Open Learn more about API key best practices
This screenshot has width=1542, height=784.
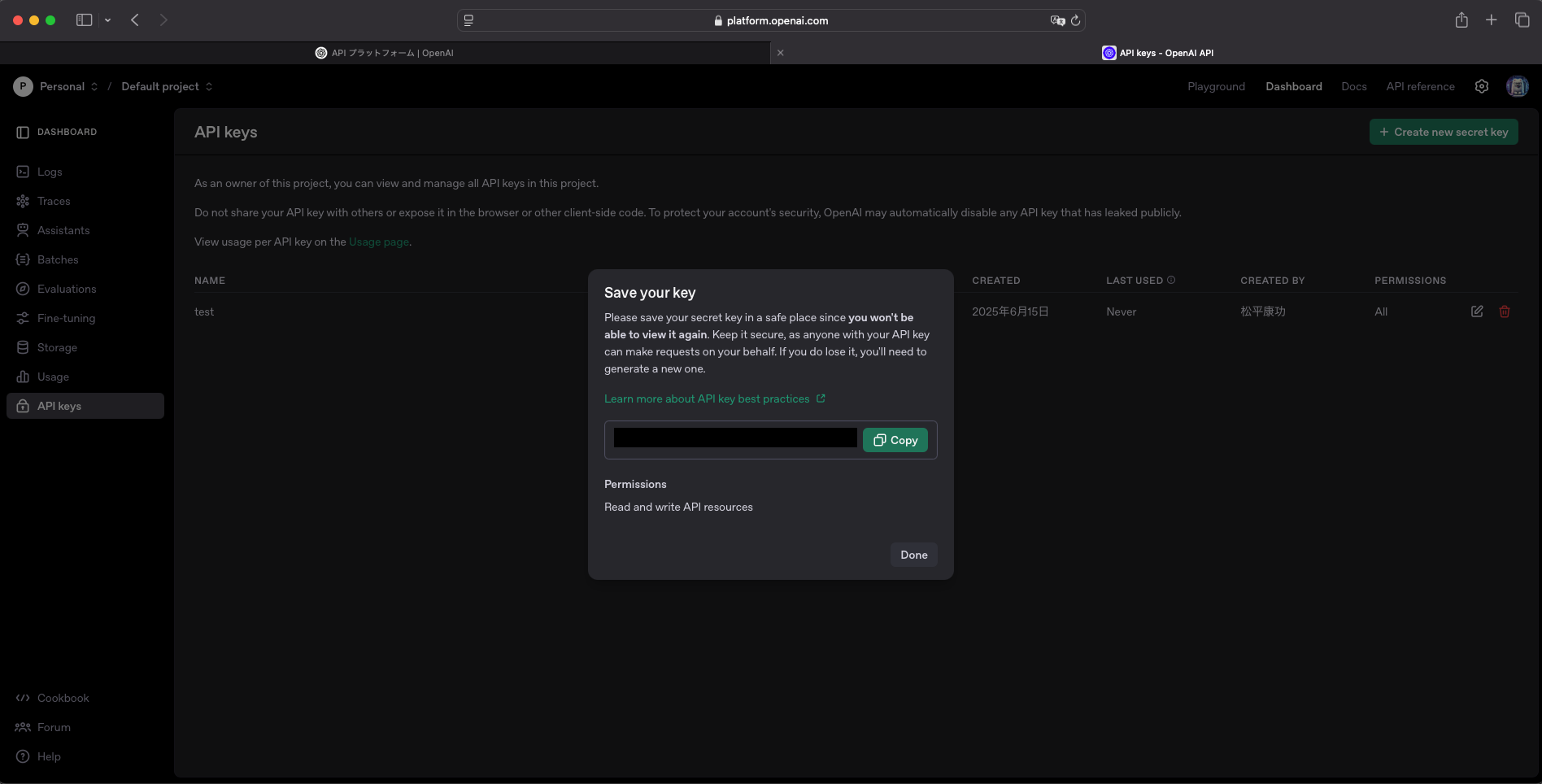tap(715, 399)
